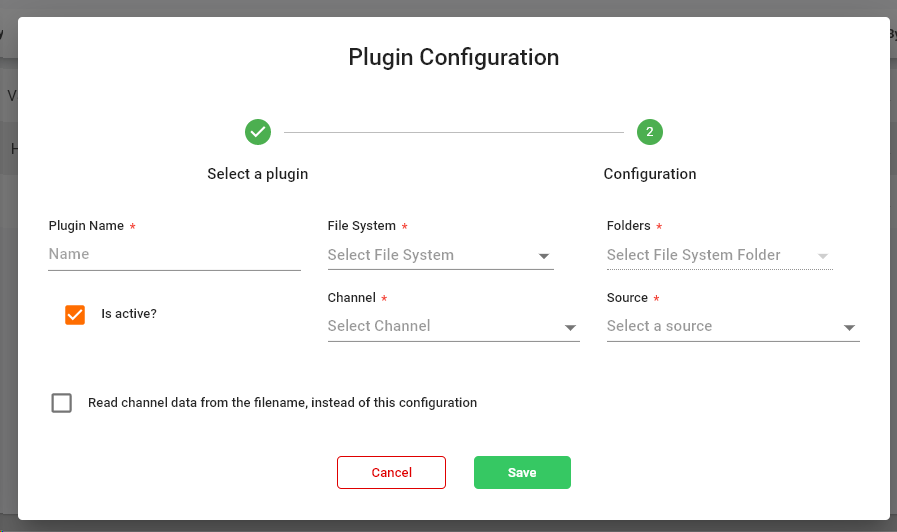The image size is (897, 532).
Task: Enable reading channel data from filename
Action: click(x=62, y=403)
